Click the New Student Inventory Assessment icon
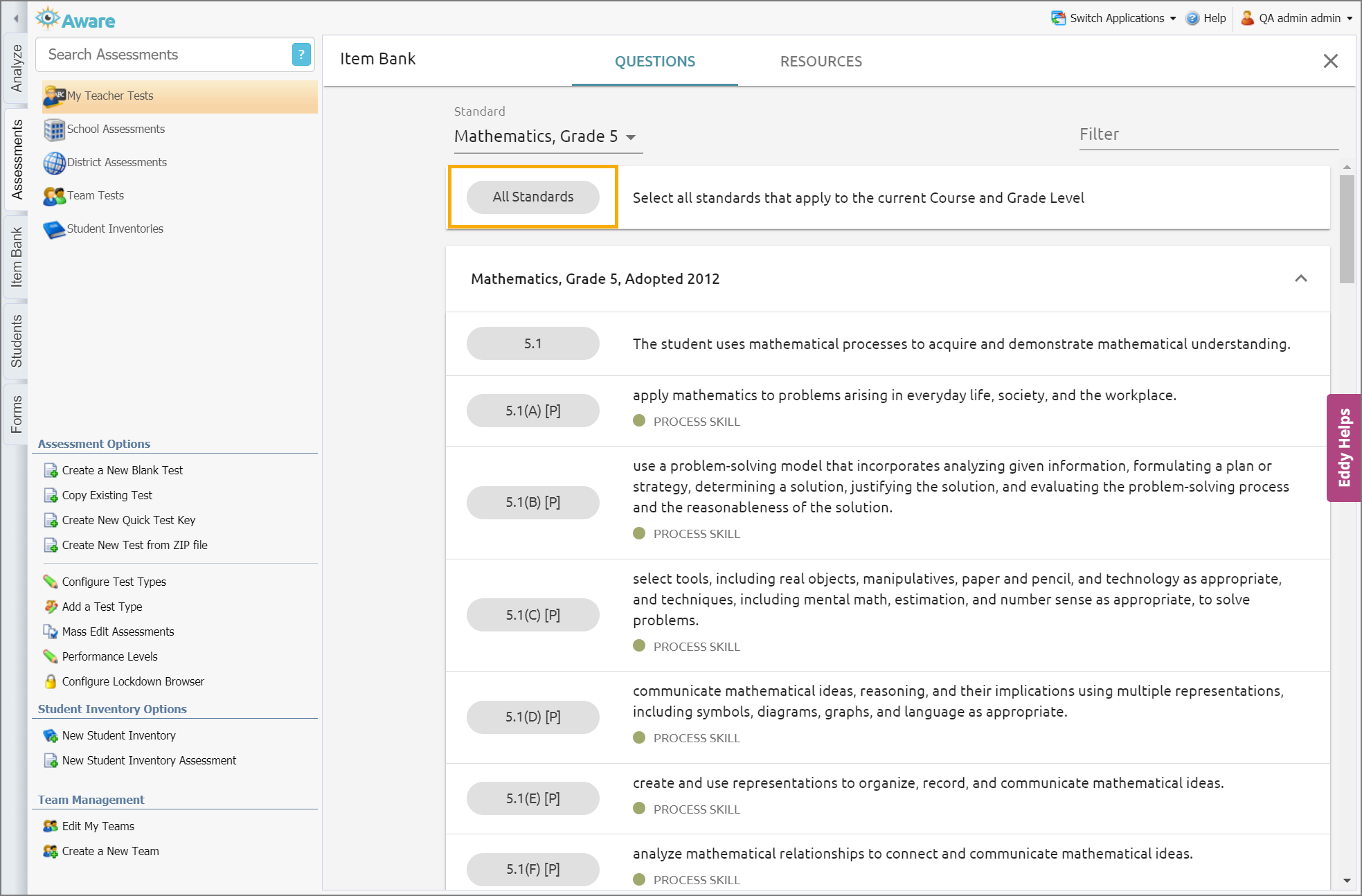Screen dimensions: 1362x896 click(51, 760)
